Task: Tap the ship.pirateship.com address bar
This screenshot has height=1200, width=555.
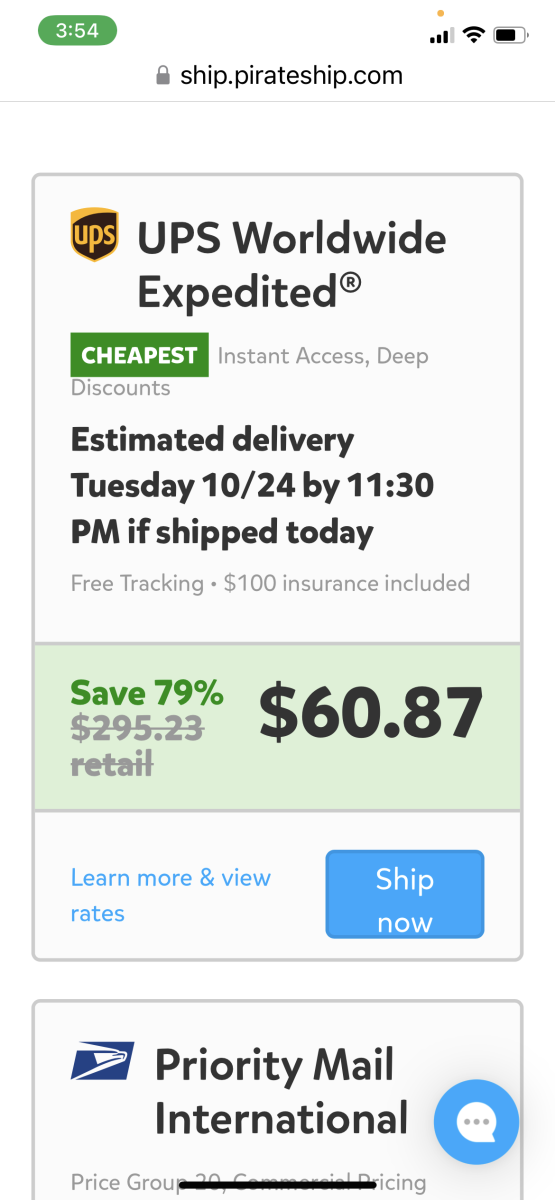Action: pyautogui.click(x=278, y=76)
